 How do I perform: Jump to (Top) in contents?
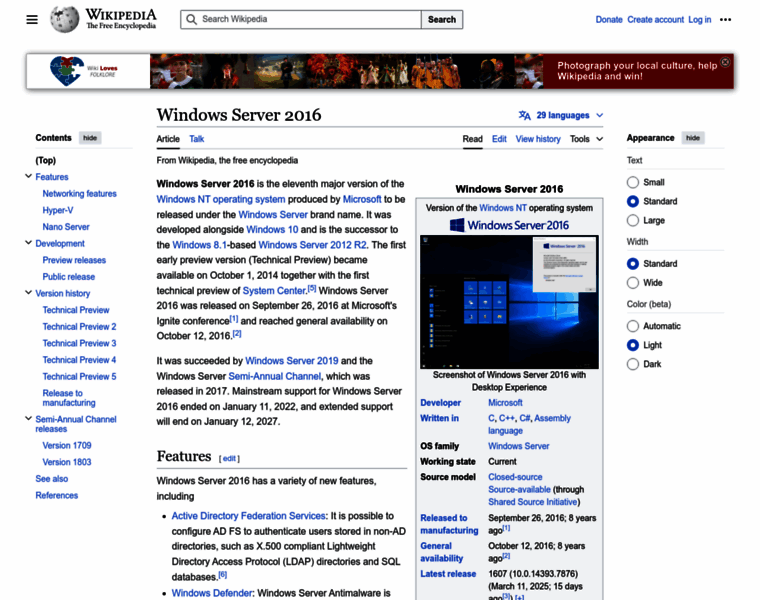[46, 160]
